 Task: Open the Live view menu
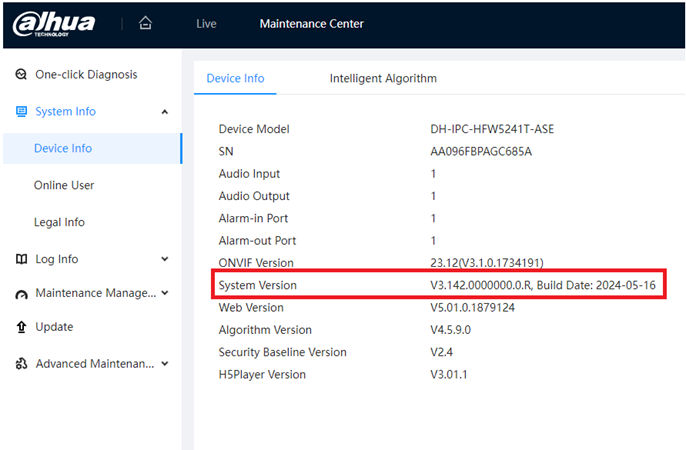pos(206,24)
